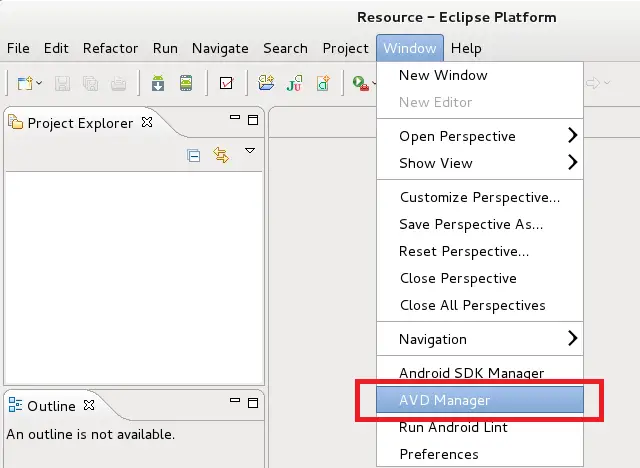Open the Refactor menu
The width and height of the screenshot is (640, 468).
point(110,48)
